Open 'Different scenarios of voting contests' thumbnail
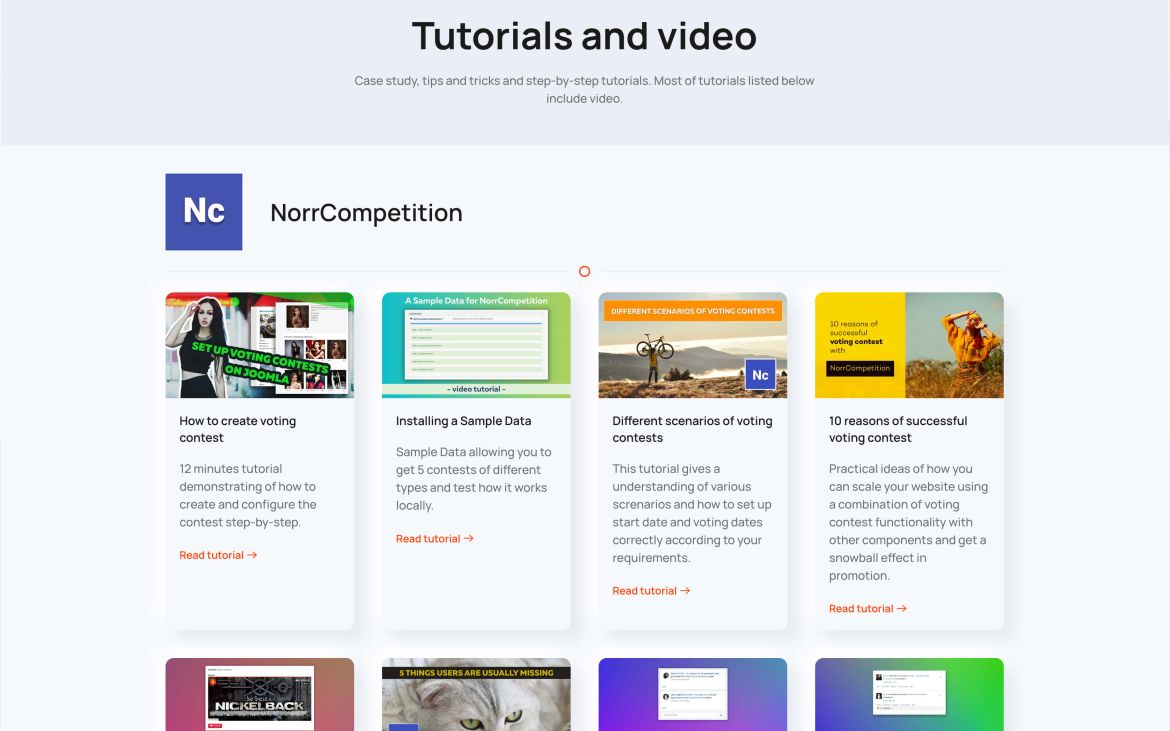 coord(692,345)
